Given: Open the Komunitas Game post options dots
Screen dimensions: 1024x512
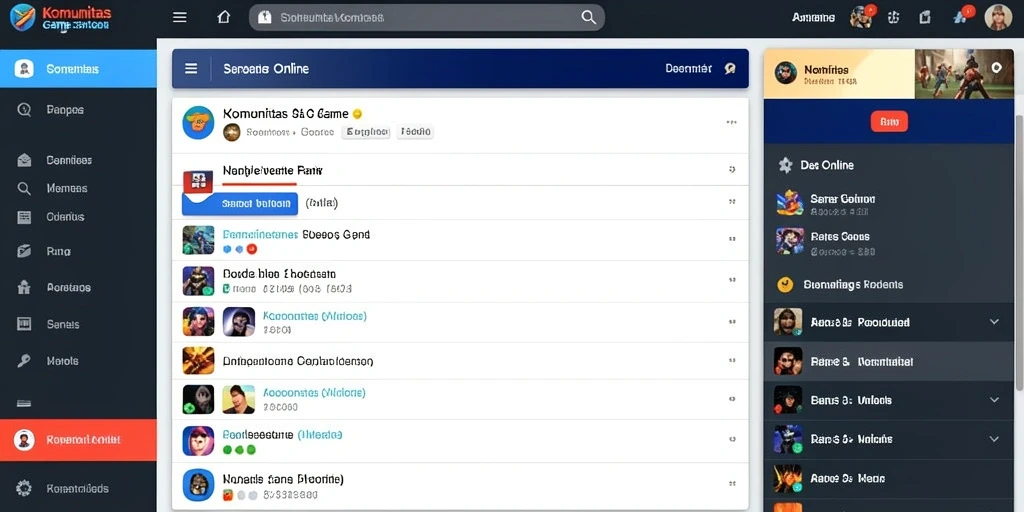Looking at the screenshot, I should coord(731,122).
